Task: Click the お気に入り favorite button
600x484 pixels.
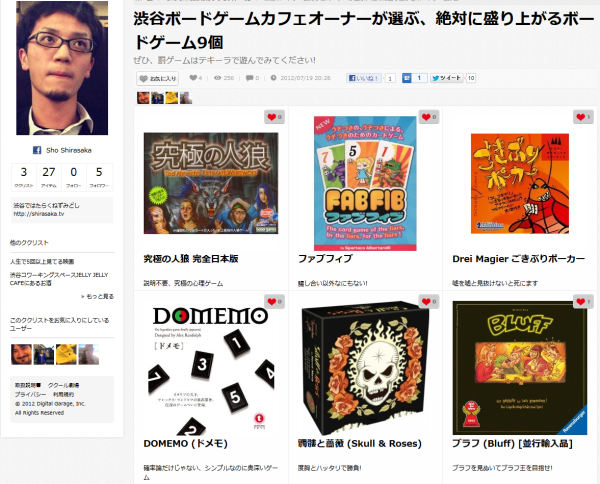Action: (x=158, y=78)
